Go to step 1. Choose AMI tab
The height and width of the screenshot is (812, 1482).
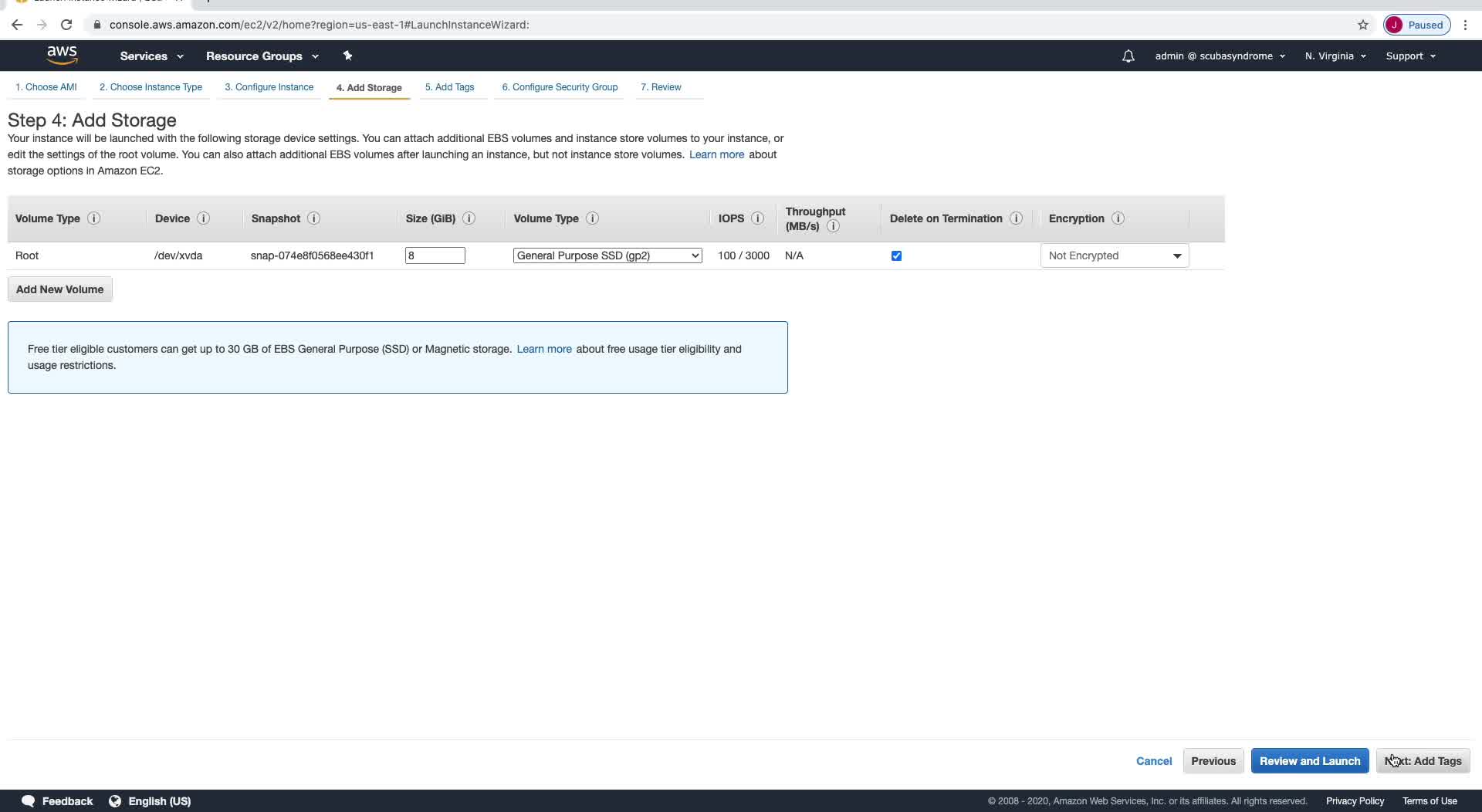pyautogui.click(x=46, y=87)
